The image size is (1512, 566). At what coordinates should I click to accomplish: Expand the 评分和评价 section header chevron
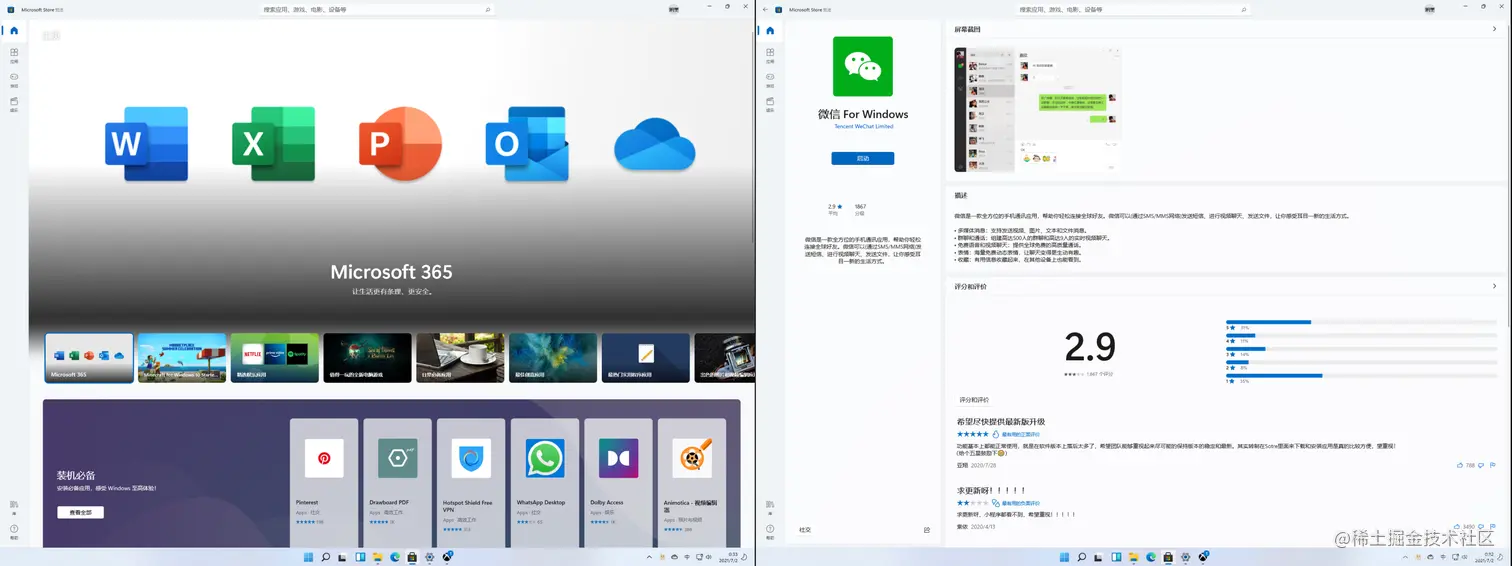(x=1494, y=286)
